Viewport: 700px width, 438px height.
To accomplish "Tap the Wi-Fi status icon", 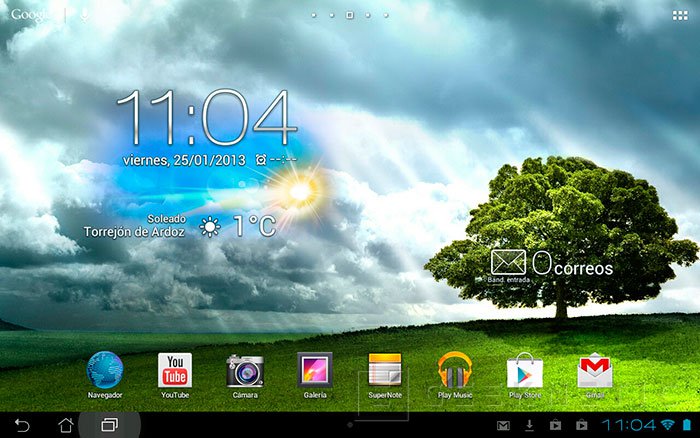I will coord(667,425).
